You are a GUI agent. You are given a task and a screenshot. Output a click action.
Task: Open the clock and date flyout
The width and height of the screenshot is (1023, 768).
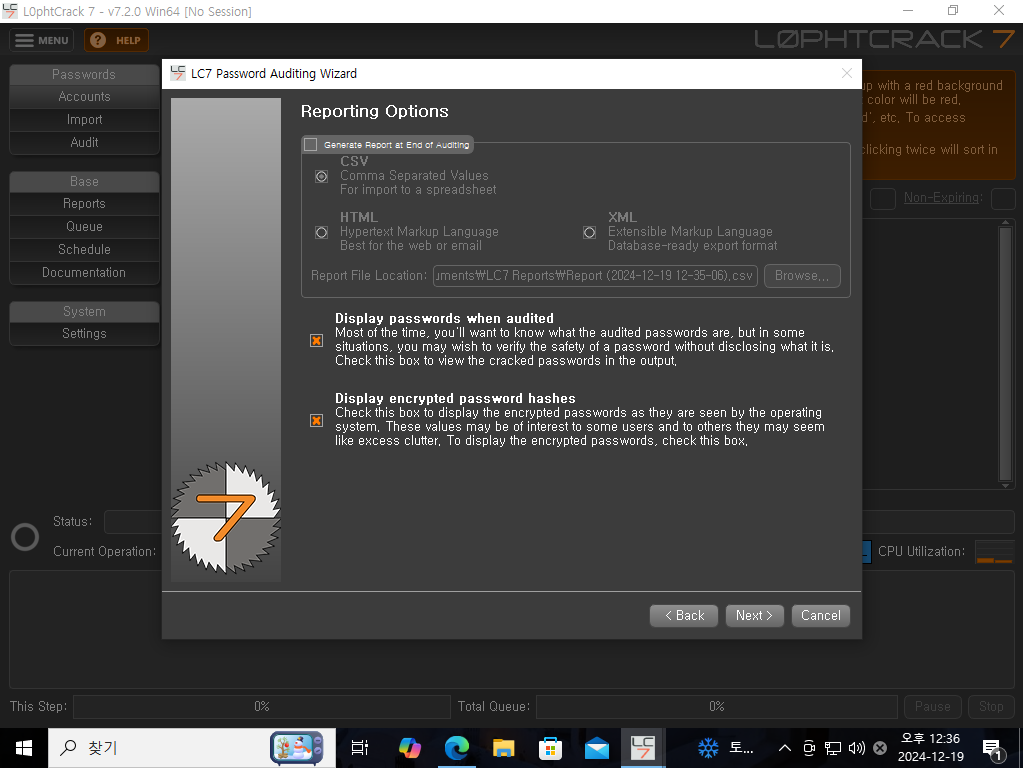click(930, 748)
